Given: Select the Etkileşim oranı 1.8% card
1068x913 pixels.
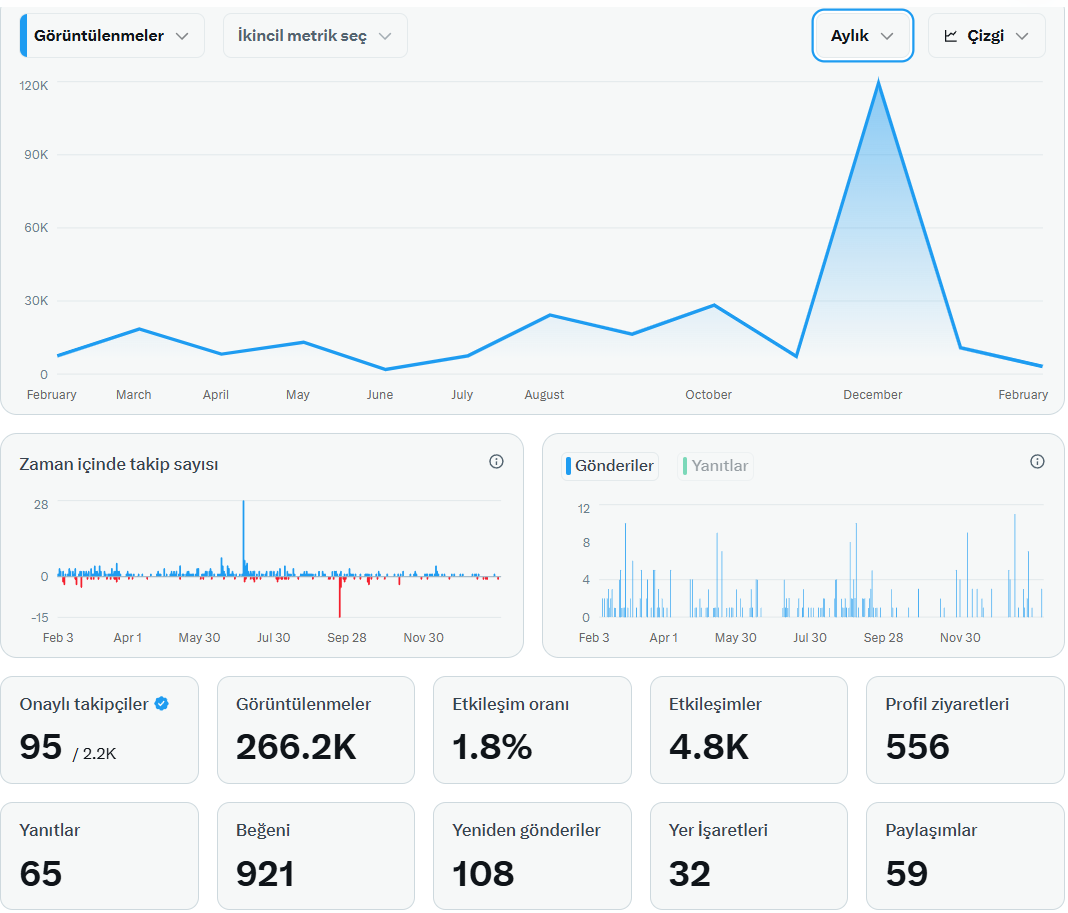Looking at the screenshot, I should (x=532, y=730).
